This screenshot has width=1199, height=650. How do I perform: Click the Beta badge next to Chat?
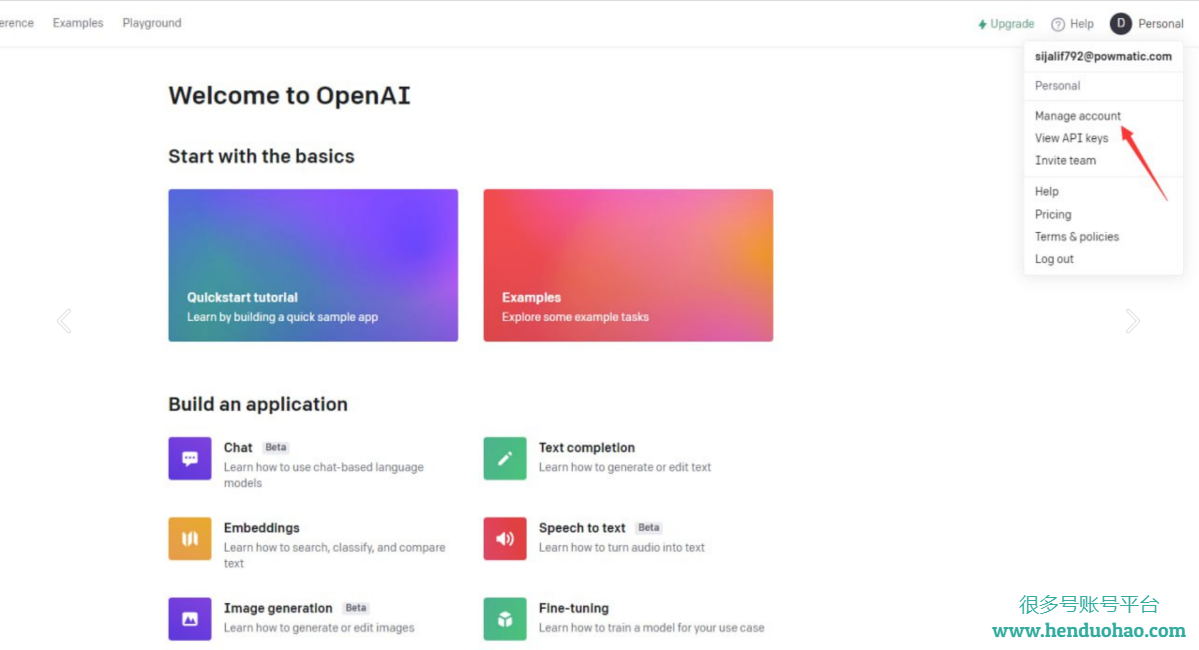(275, 447)
